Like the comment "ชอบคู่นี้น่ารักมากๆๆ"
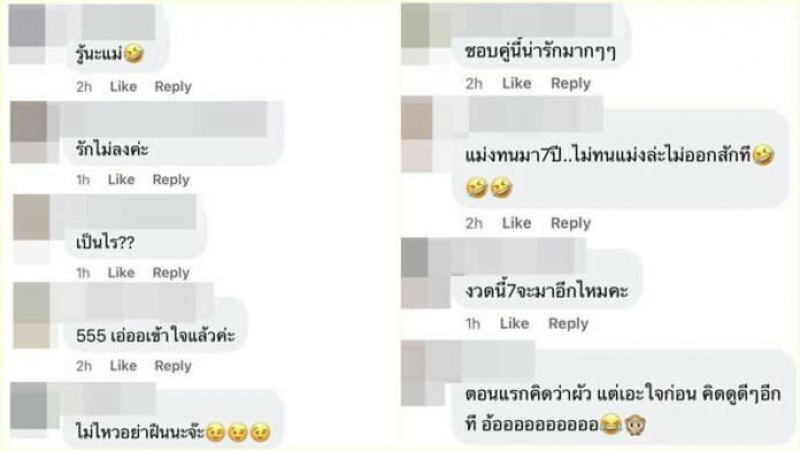Viewport: 800px width, 451px height. pos(517,83)
